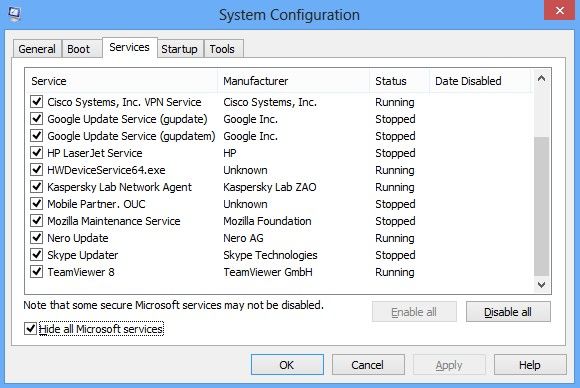Disable the HP LaserJet Service checkbox

pyautogui.click(x=36, y=152)
